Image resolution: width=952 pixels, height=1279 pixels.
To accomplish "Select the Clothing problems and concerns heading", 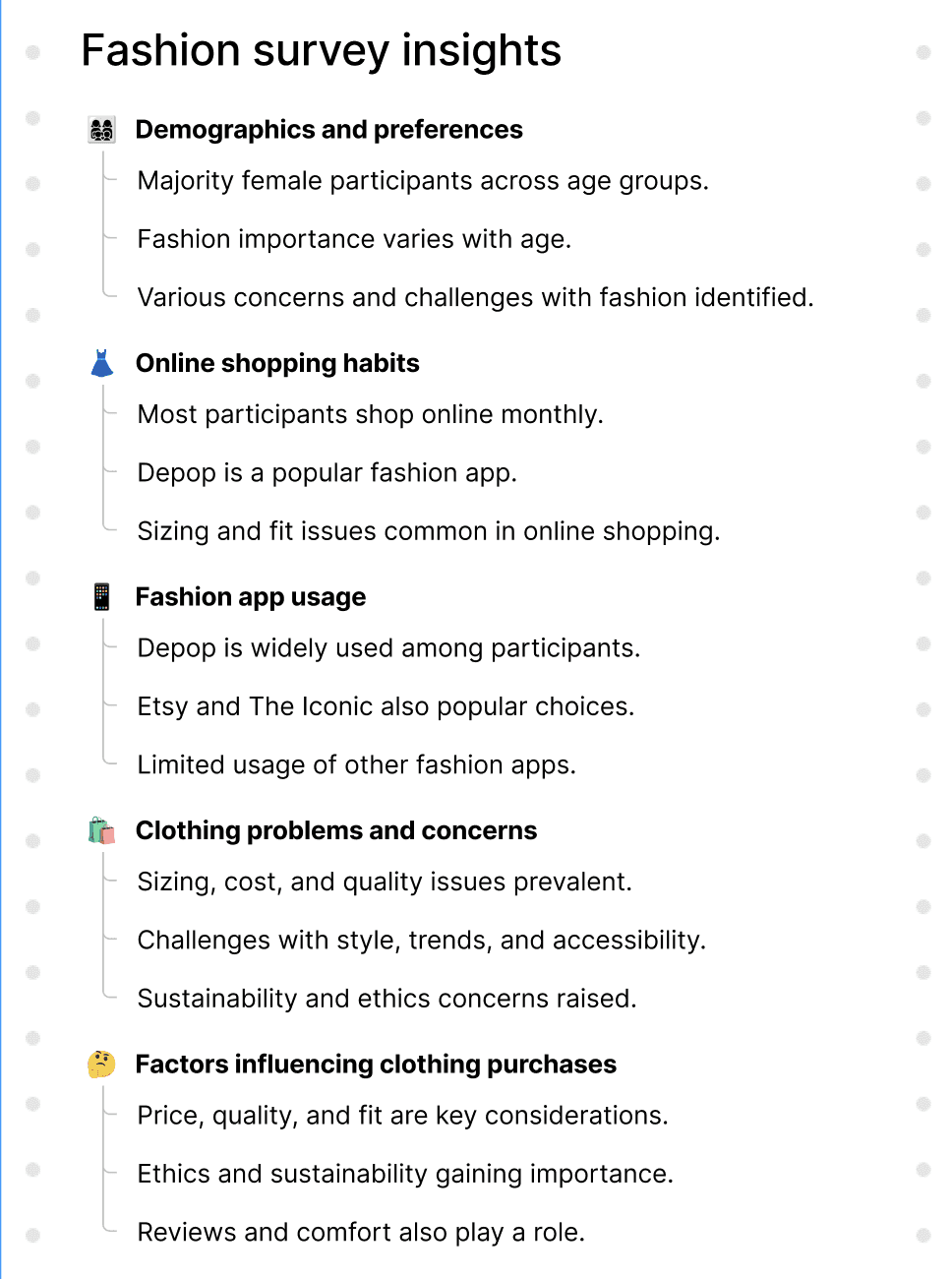I will click(x=336, y=830).
